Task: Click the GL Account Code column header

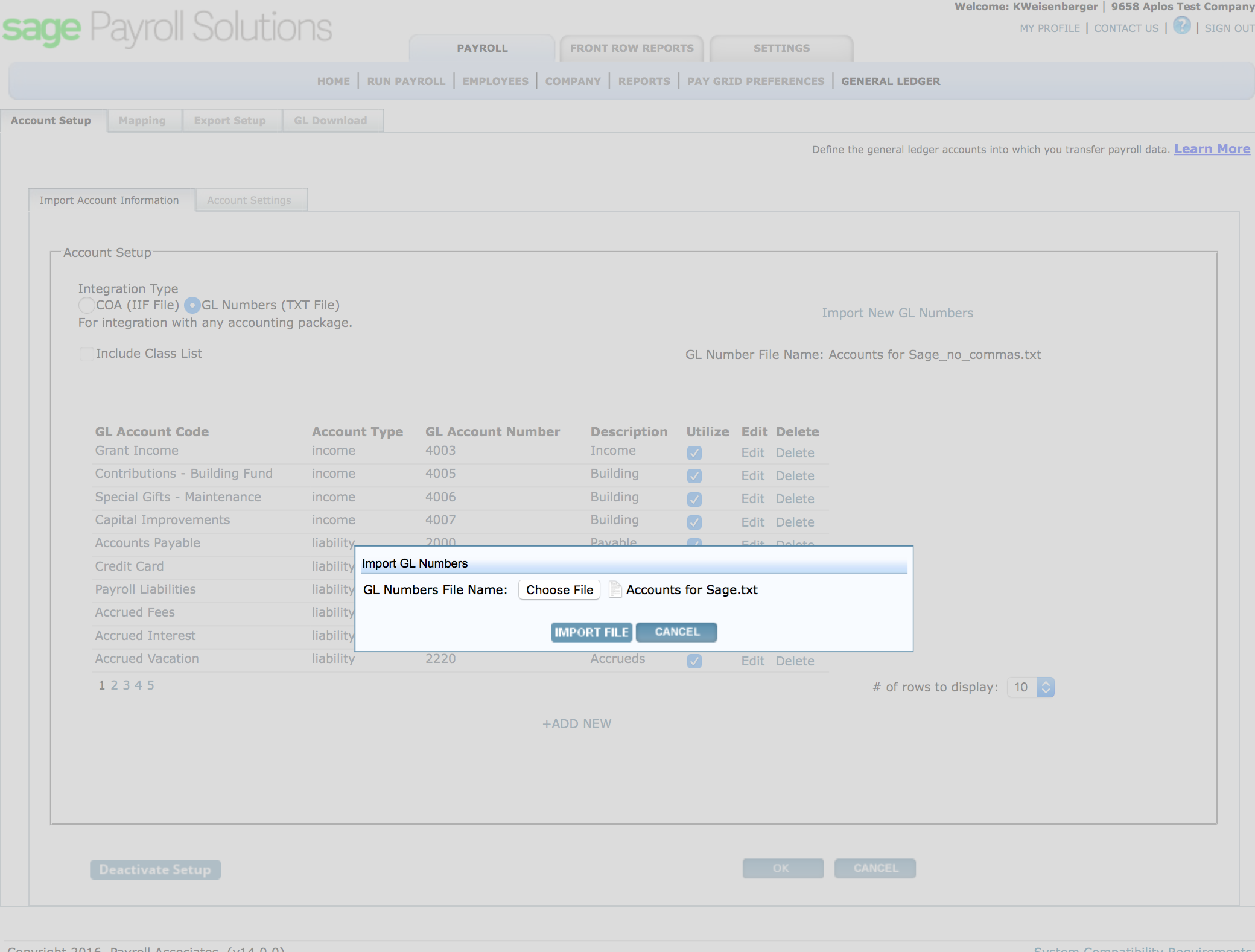Action: [x=152, y=432]
